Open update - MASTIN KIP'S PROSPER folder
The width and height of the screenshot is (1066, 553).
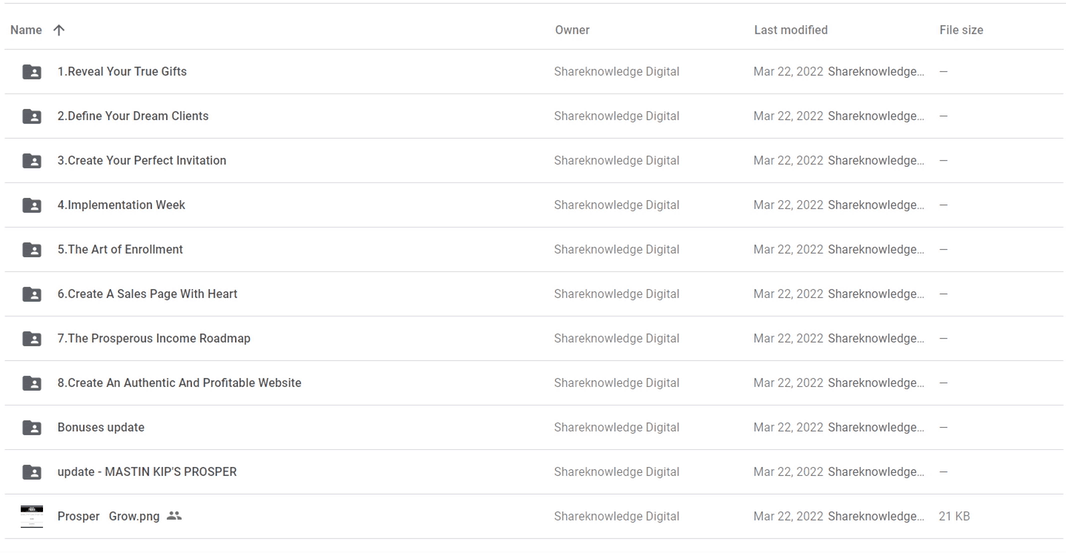click(147, 472)
